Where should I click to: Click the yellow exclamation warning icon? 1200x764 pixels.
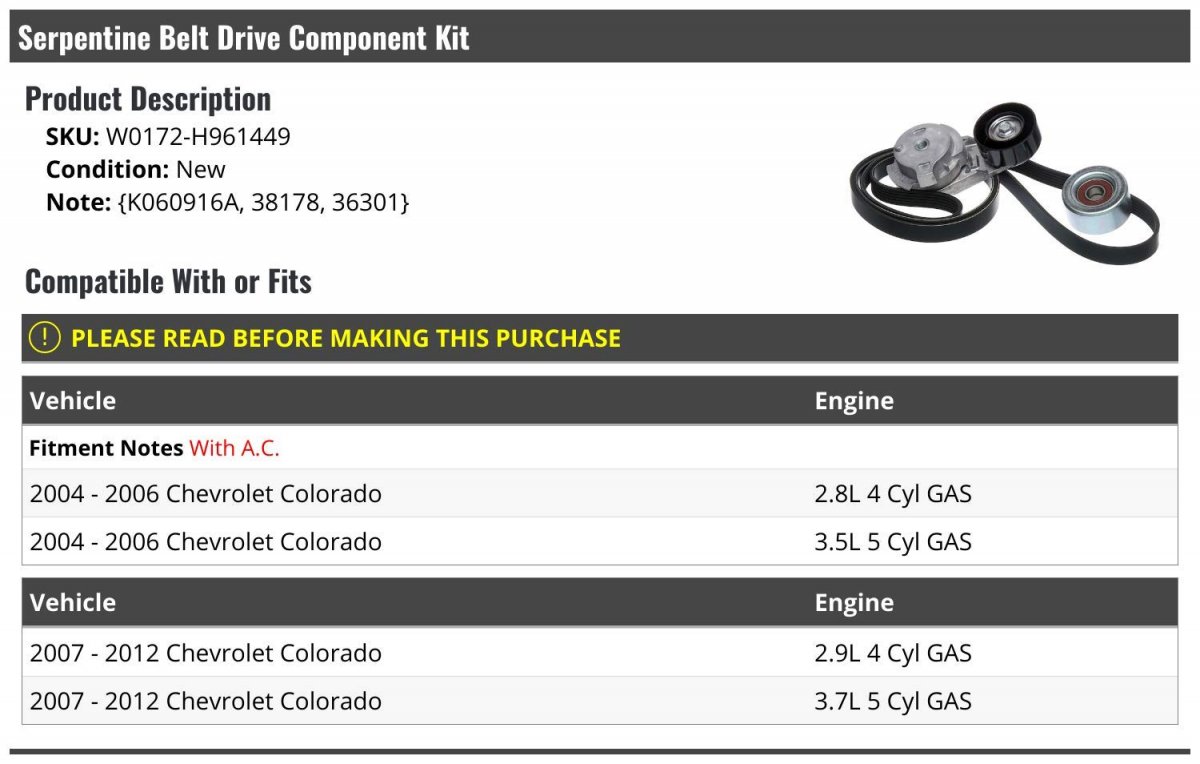[45, 338]
